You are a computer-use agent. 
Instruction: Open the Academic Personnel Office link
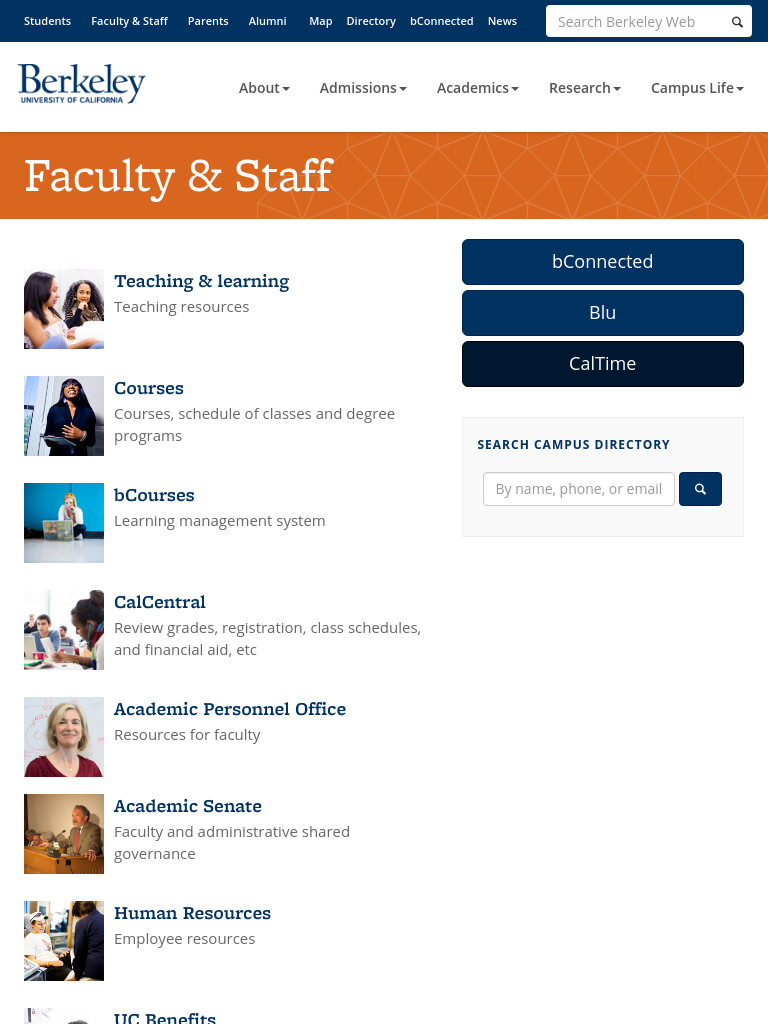[230, 709]
